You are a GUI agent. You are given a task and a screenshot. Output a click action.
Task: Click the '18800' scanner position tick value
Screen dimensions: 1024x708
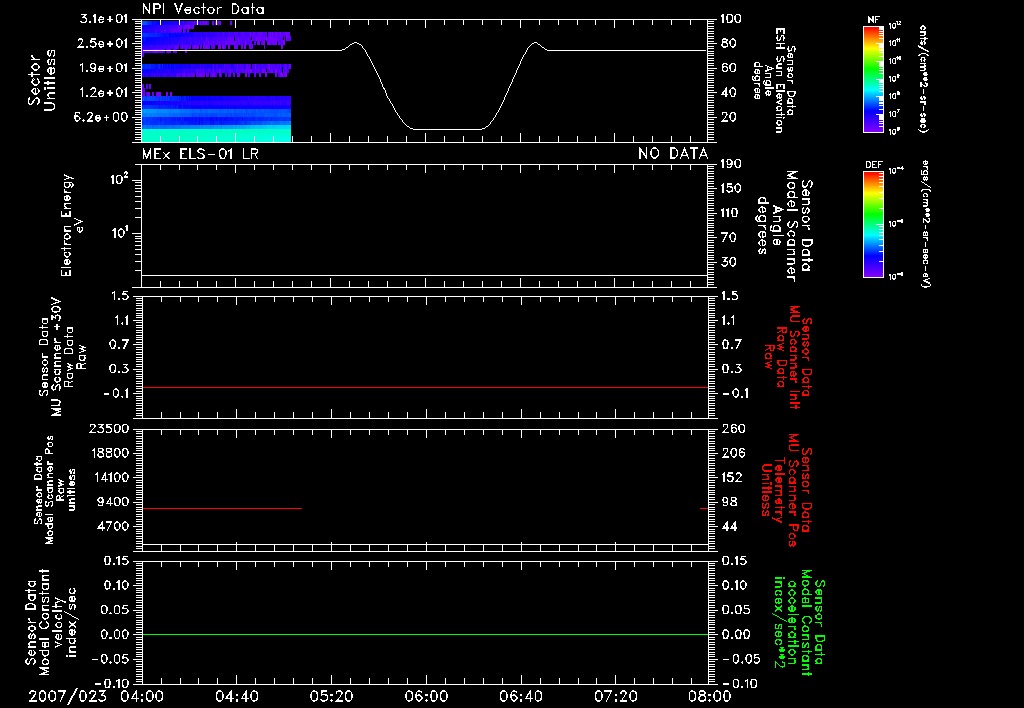tap(109, 453)
